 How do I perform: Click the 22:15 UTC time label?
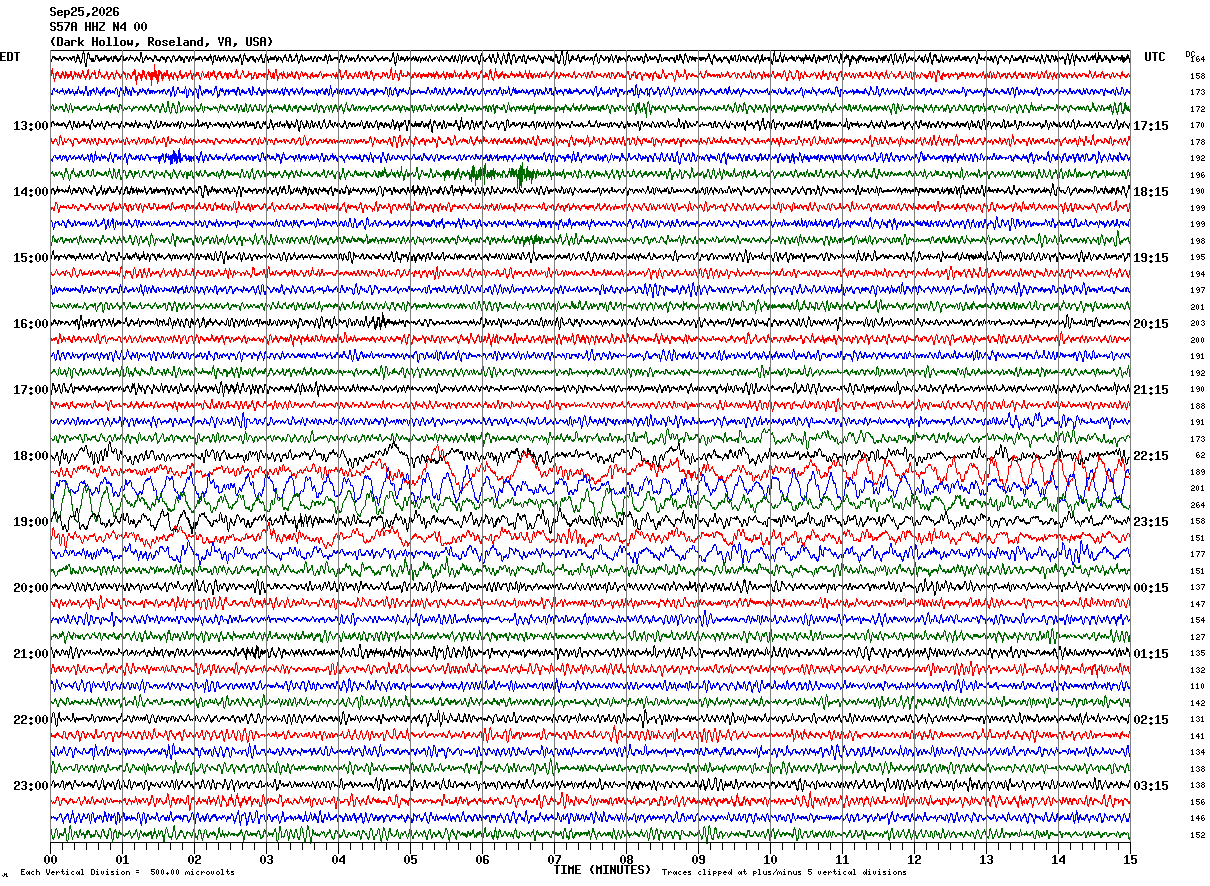click(x=1151, y=456)
